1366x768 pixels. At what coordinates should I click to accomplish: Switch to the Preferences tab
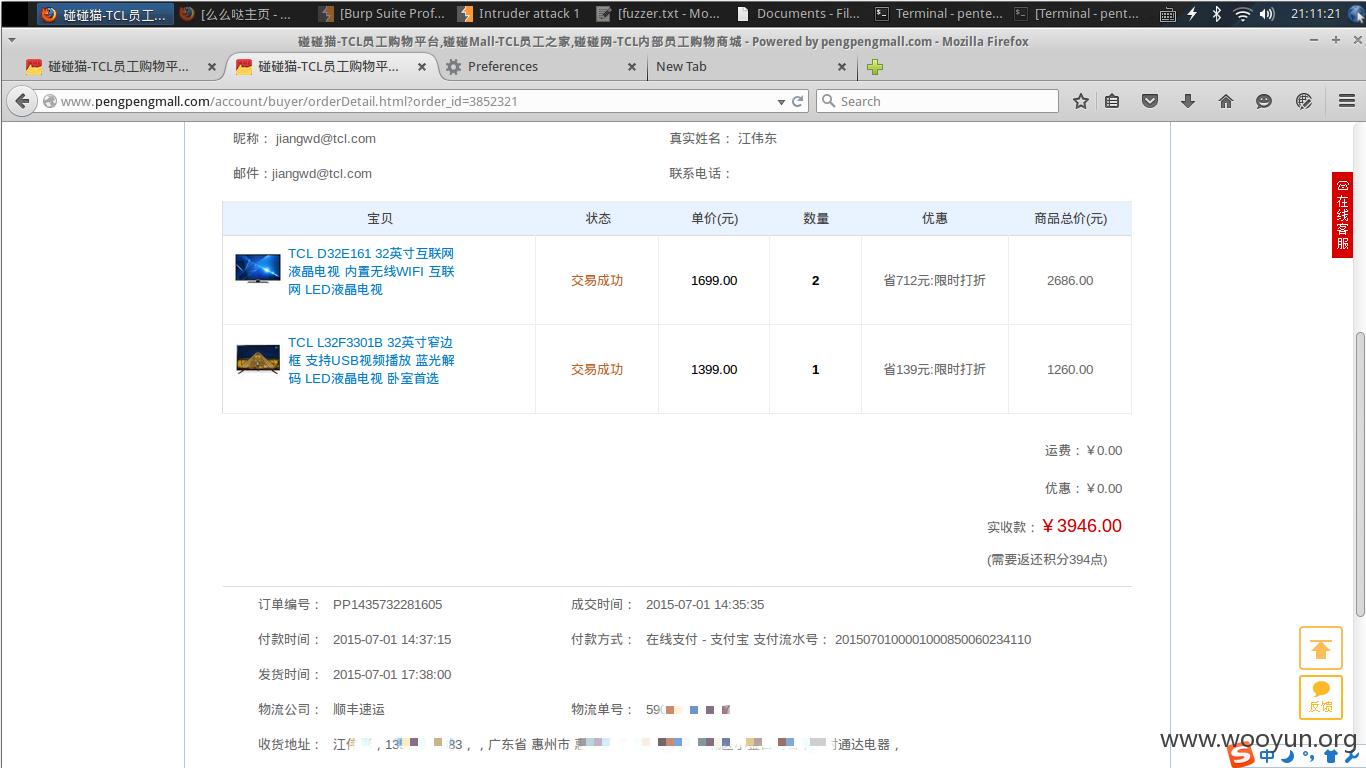click(x=540, y=67)
